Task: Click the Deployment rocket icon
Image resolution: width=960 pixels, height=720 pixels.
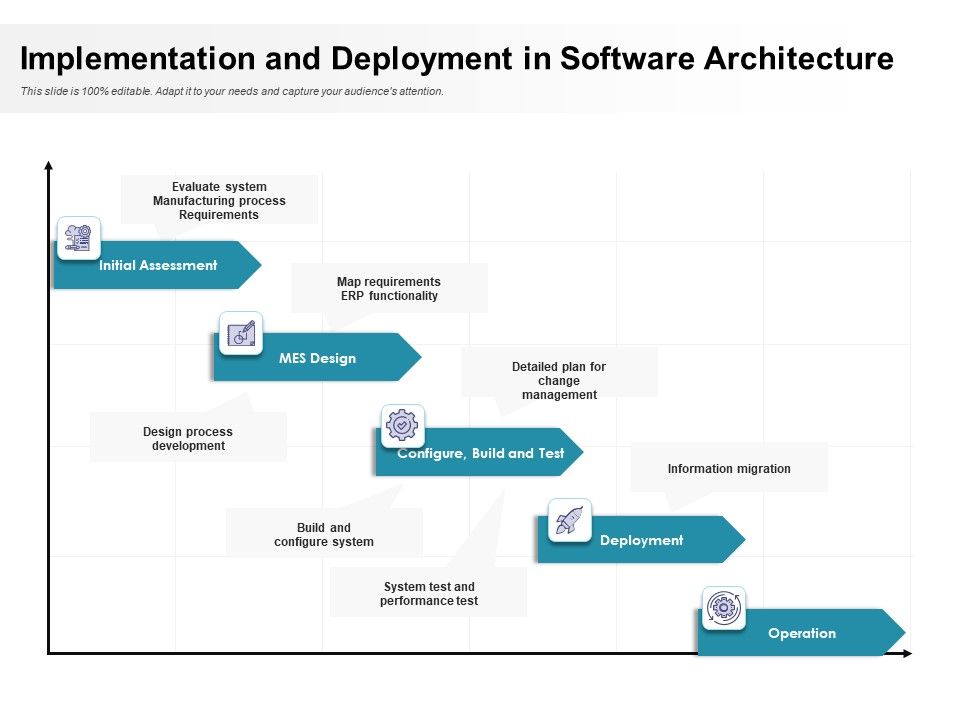Action: (570, 520)
